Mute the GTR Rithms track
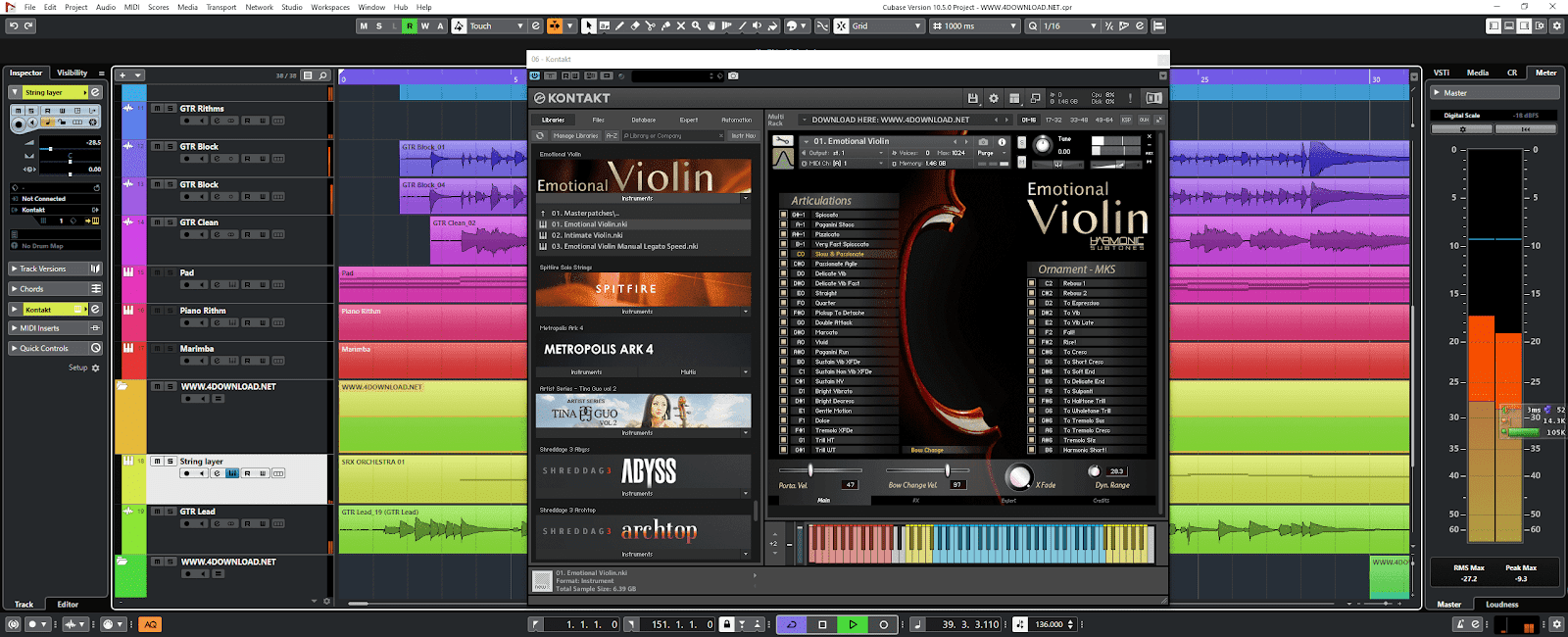 click(x=157, y=109)
